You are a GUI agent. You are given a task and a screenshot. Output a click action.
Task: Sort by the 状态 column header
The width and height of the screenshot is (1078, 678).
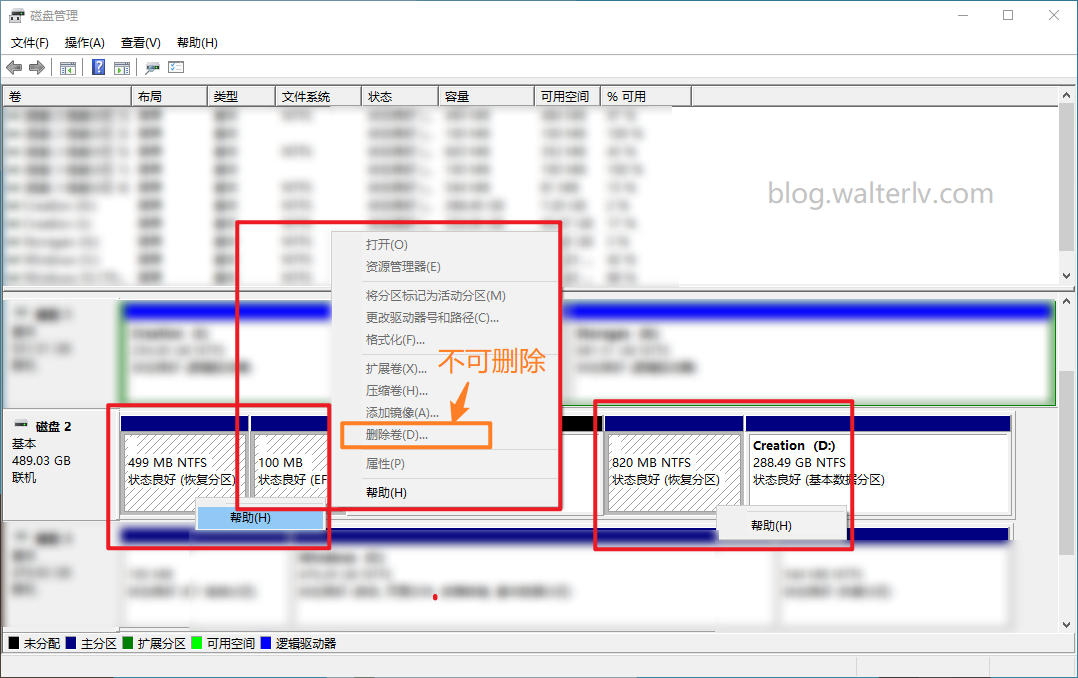point(400,96)
